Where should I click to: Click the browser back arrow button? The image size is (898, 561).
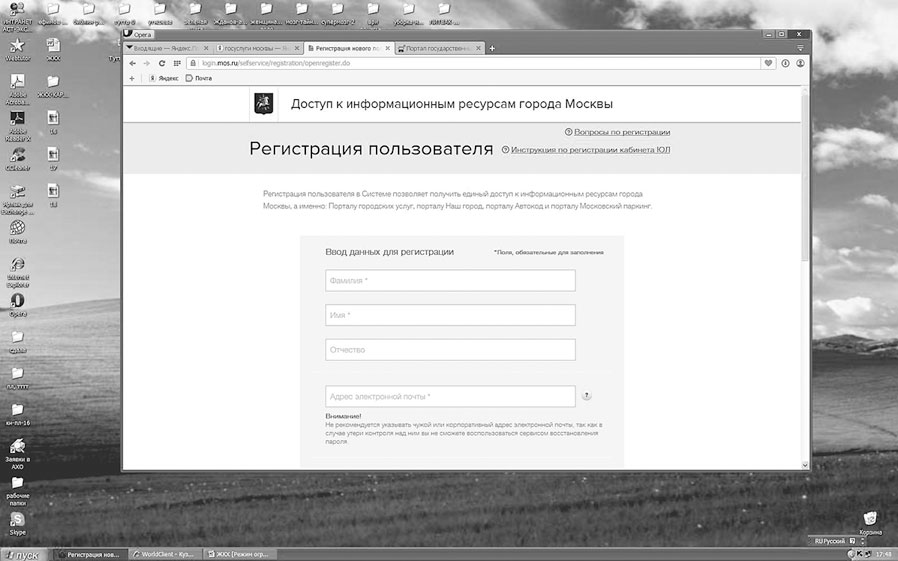click(133, 63)
